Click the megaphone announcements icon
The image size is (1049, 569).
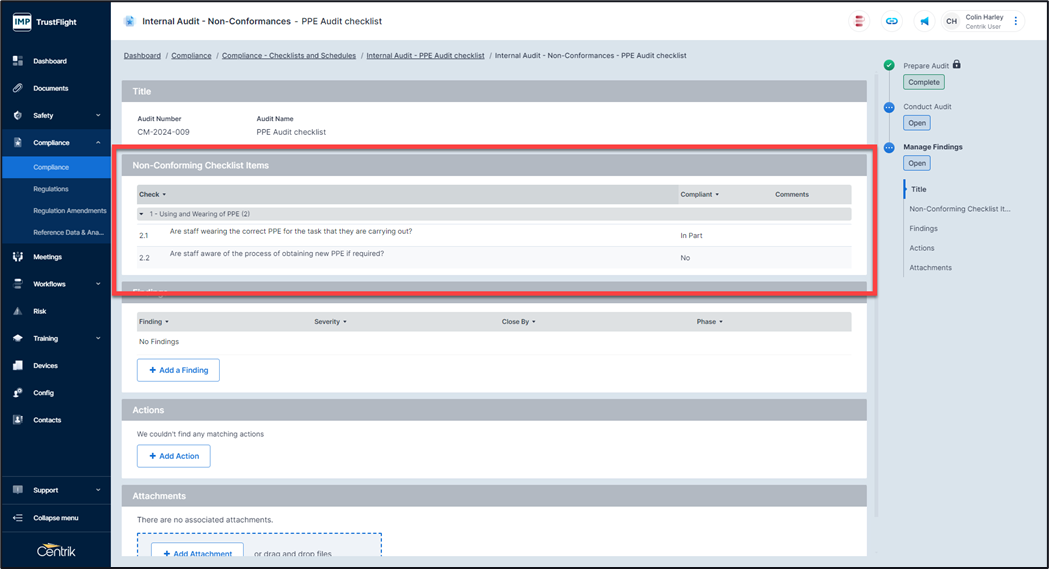(924, 21)
